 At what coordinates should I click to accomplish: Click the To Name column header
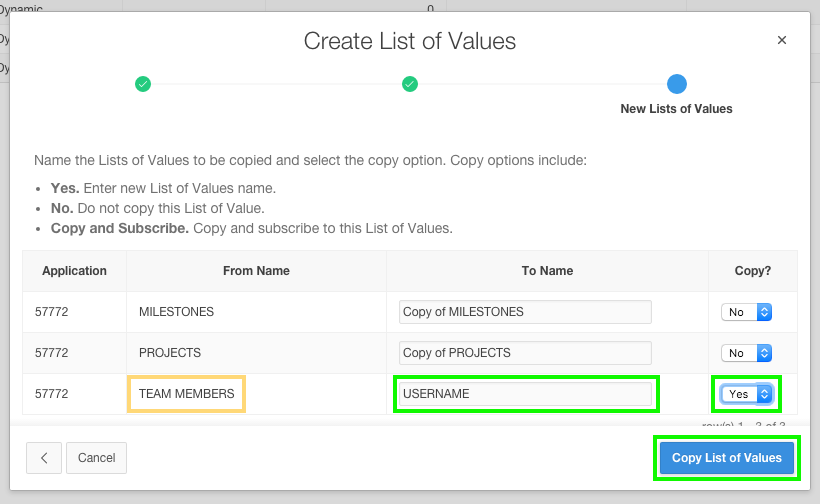click(x=548, y=271)
